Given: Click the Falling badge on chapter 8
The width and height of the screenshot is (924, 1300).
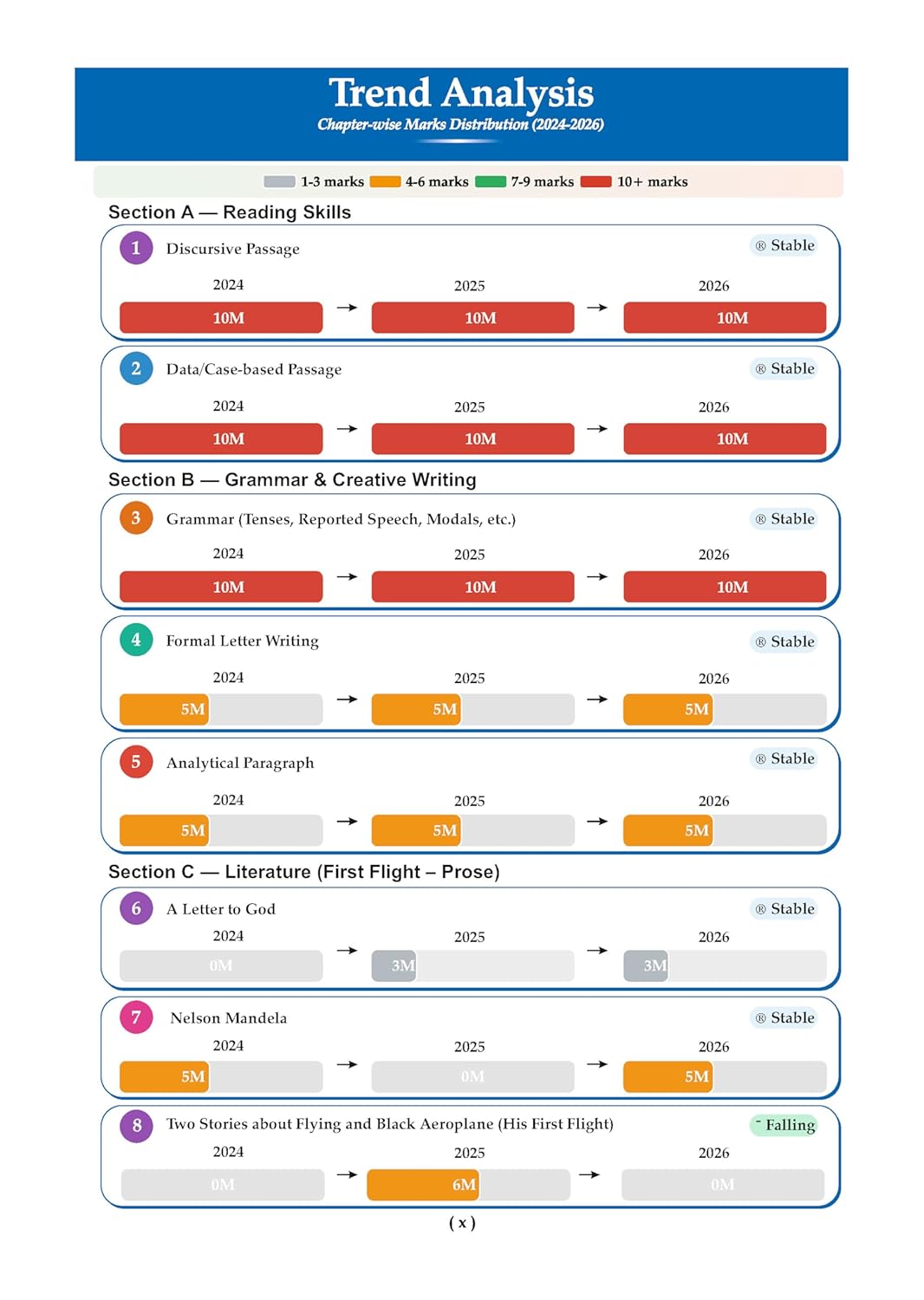Looking at the screenshot, I should [784, 1125].
